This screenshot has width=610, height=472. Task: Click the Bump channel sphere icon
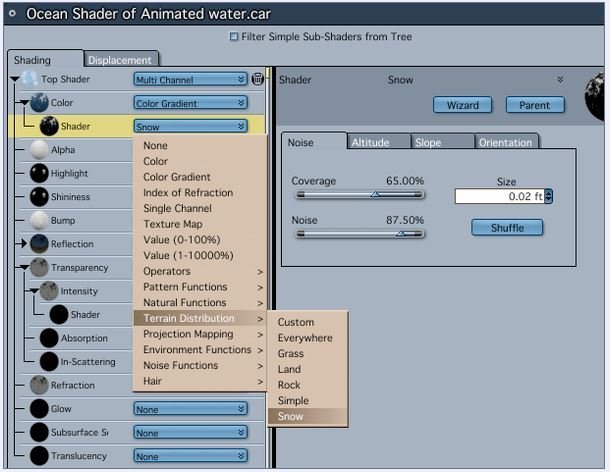tap(39, 220)
